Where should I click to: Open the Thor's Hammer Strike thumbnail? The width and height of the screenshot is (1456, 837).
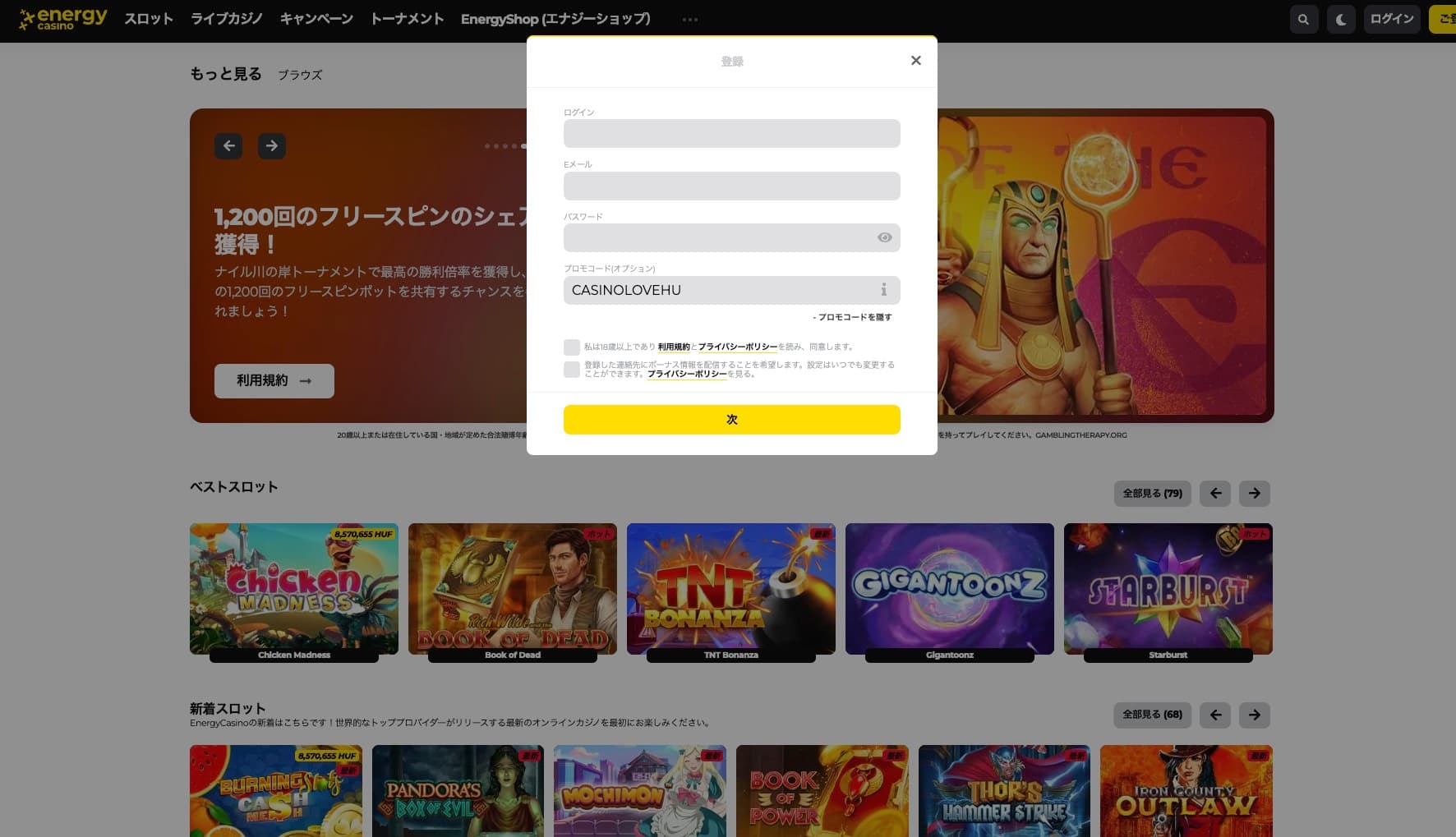(1004, 791)
